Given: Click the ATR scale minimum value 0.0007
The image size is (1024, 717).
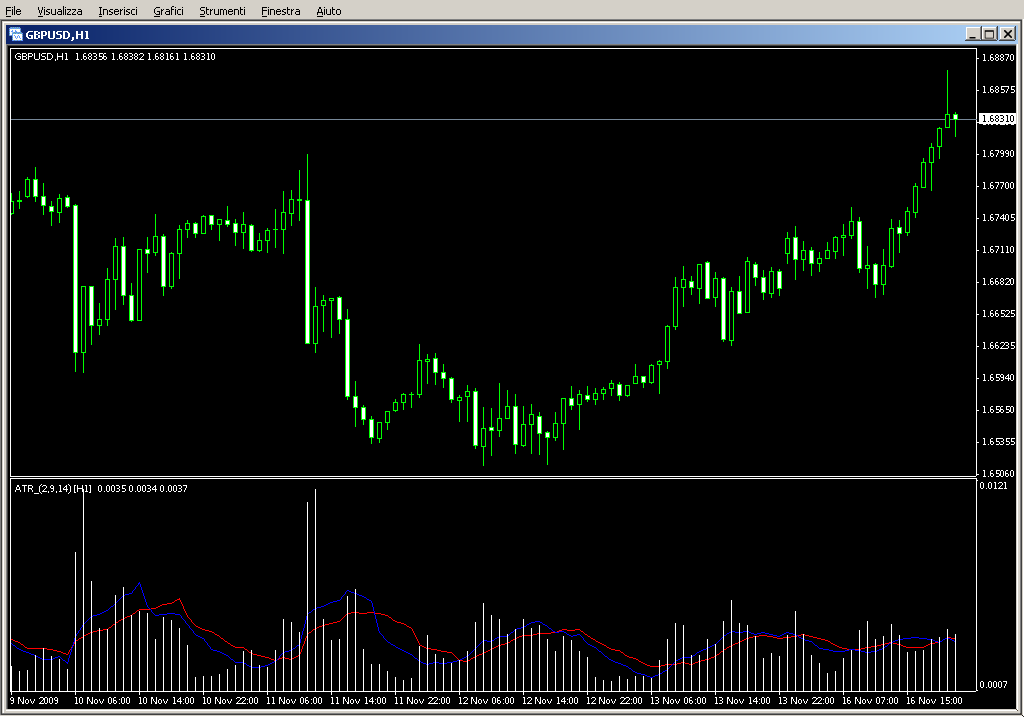Looking at the screenshot, I should [993, 684].
